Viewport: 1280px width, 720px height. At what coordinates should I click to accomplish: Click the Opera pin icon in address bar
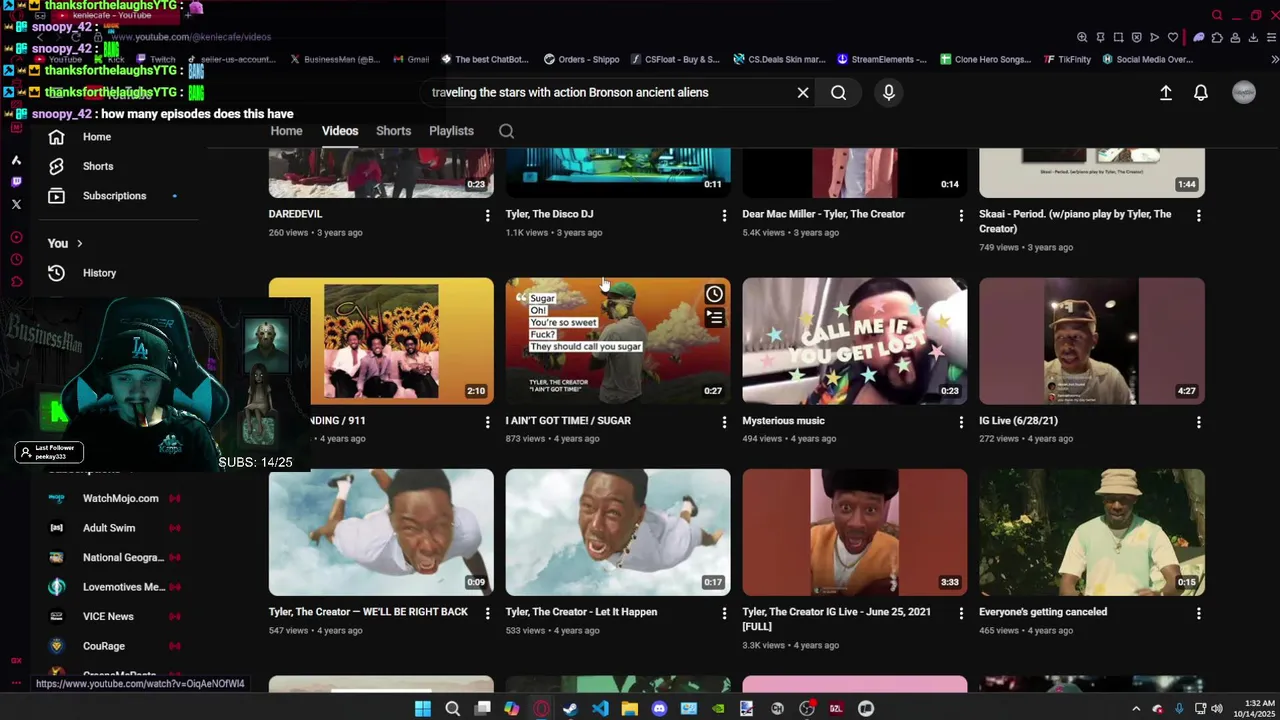pyautogui.click(x=1100, y=37)
